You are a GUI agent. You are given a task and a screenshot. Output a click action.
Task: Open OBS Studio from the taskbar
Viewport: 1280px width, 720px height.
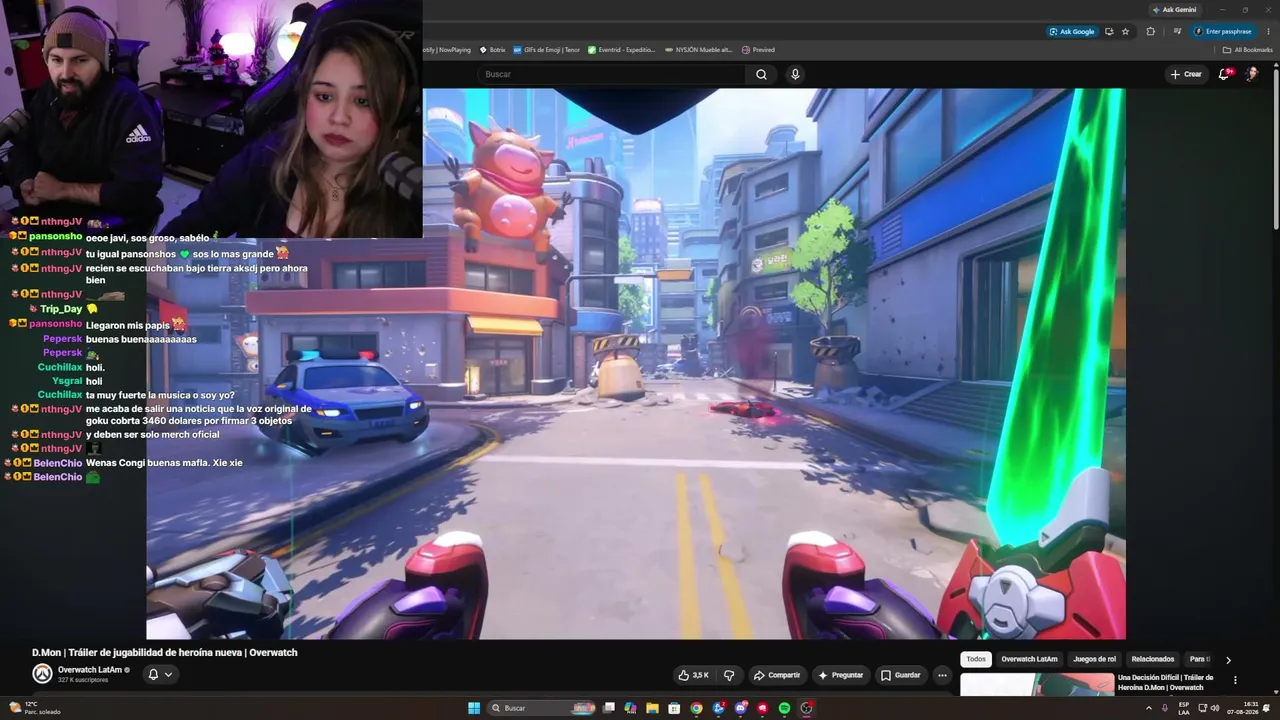click(806, 708)
